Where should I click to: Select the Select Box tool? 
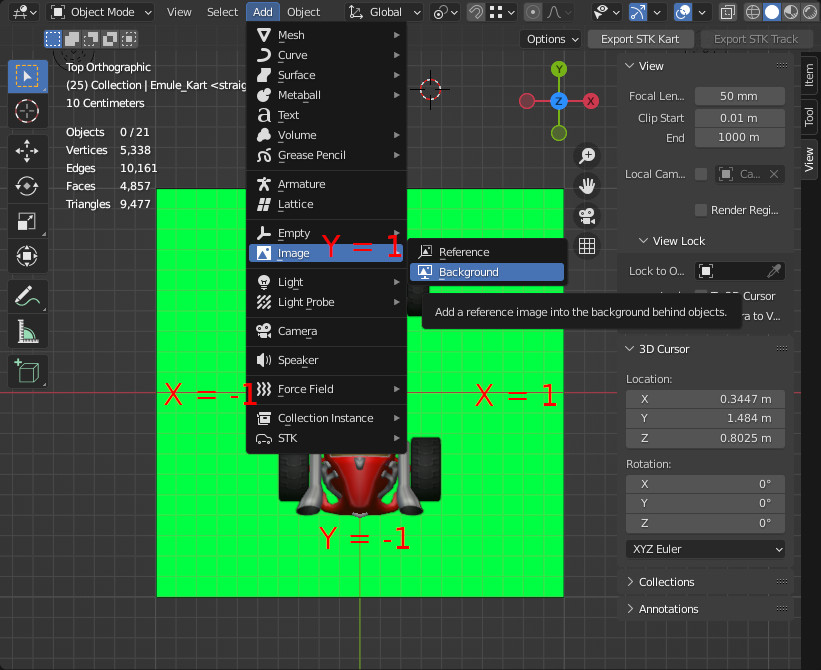(27, 76)
